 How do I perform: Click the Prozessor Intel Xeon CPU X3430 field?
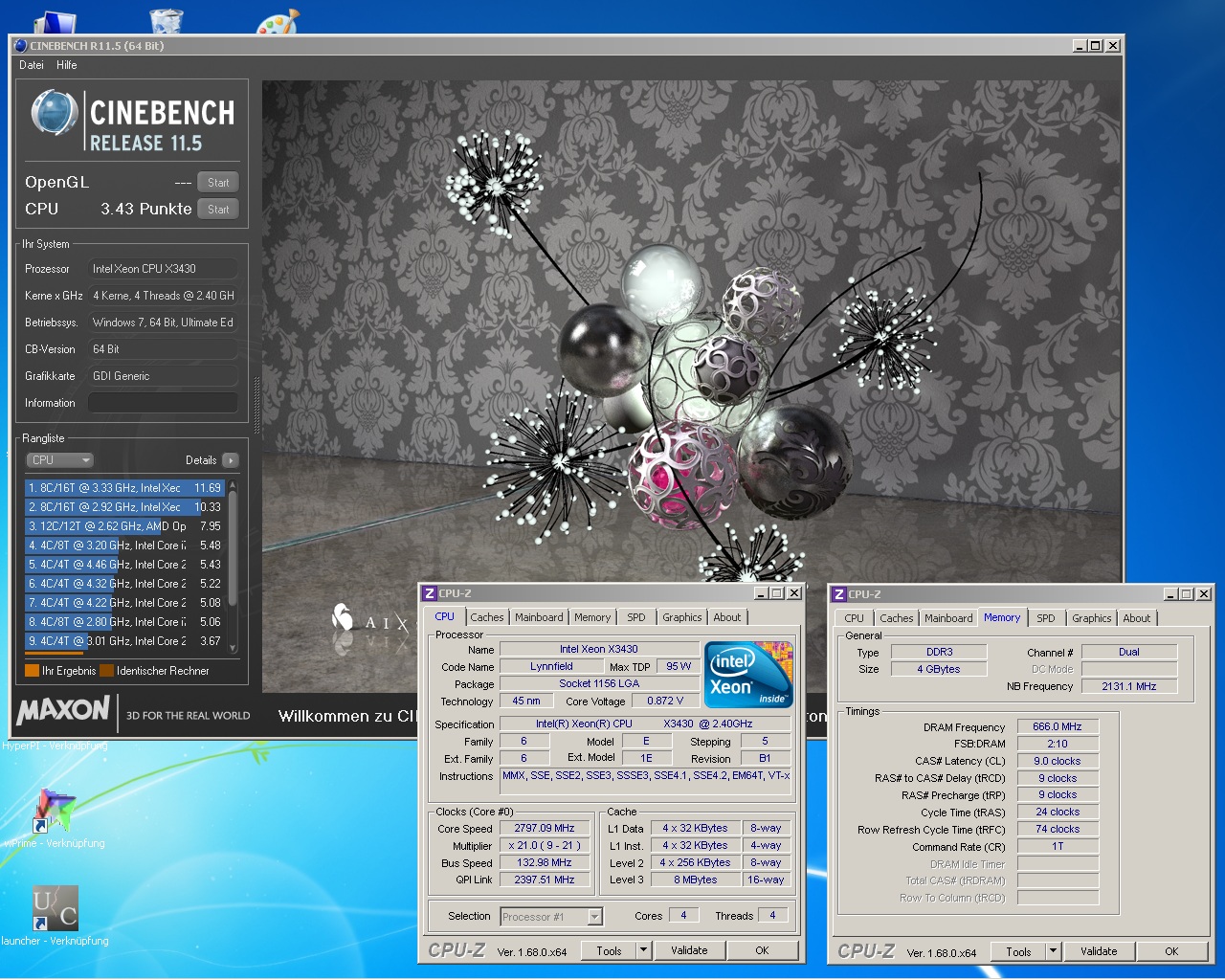pos(163,269)
